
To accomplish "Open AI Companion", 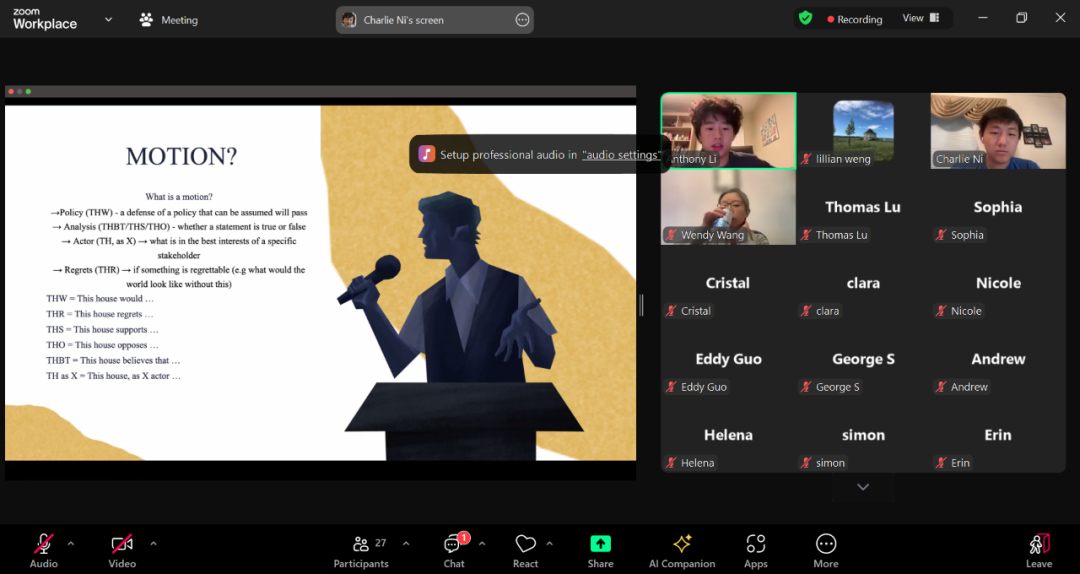I will pos(682,551).
